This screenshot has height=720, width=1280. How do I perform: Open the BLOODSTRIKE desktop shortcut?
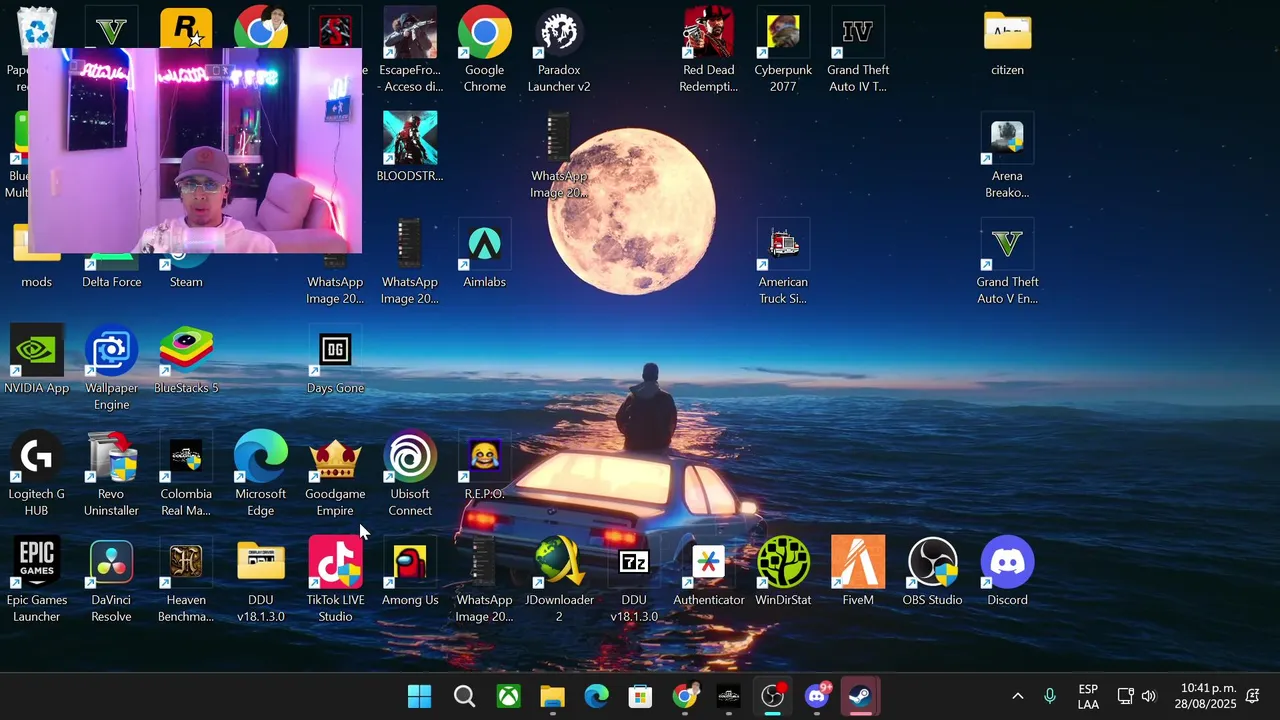point(410,147)
